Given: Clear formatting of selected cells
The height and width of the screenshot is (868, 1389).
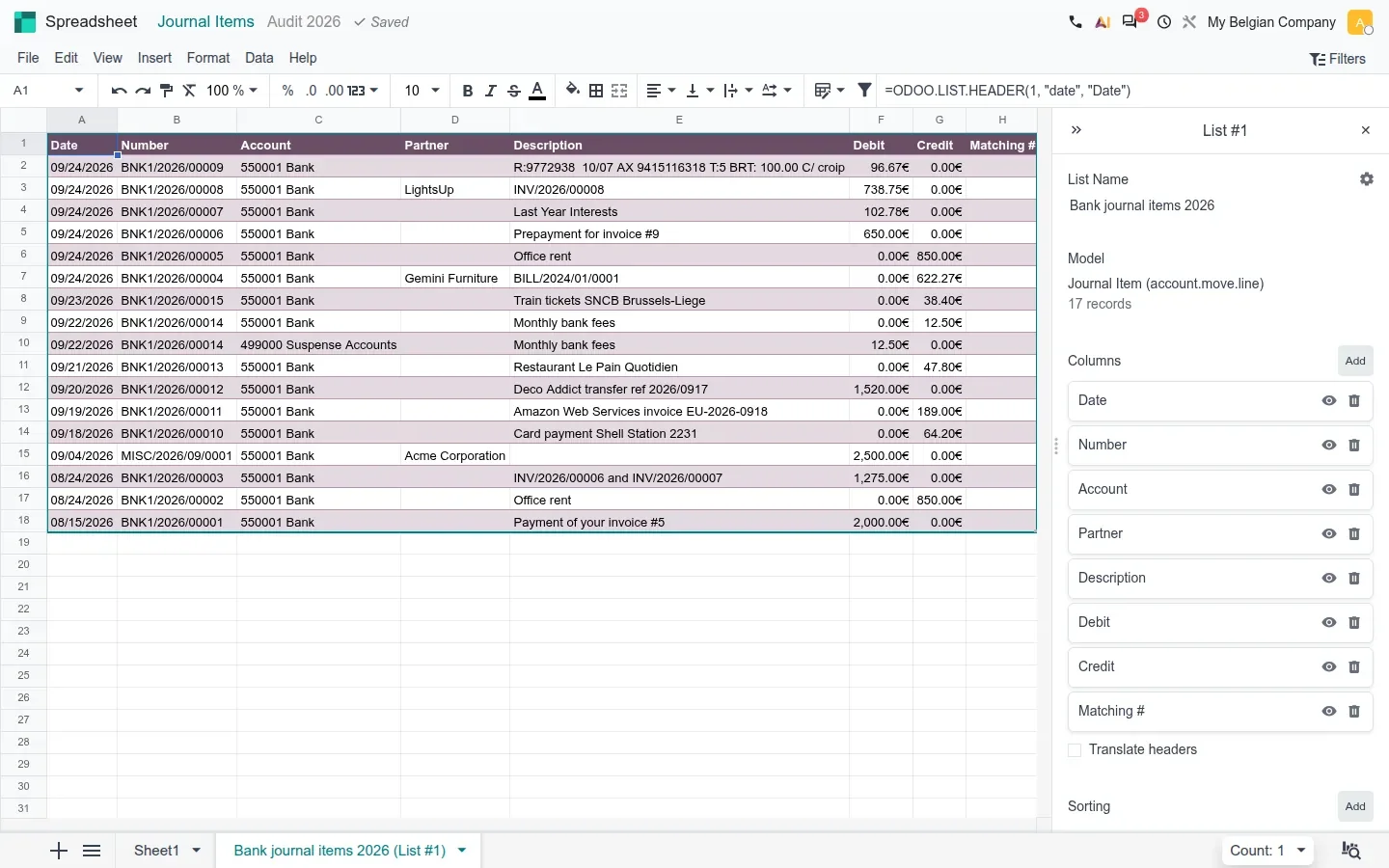Looking at the screenshot, I should pos(189,91).
